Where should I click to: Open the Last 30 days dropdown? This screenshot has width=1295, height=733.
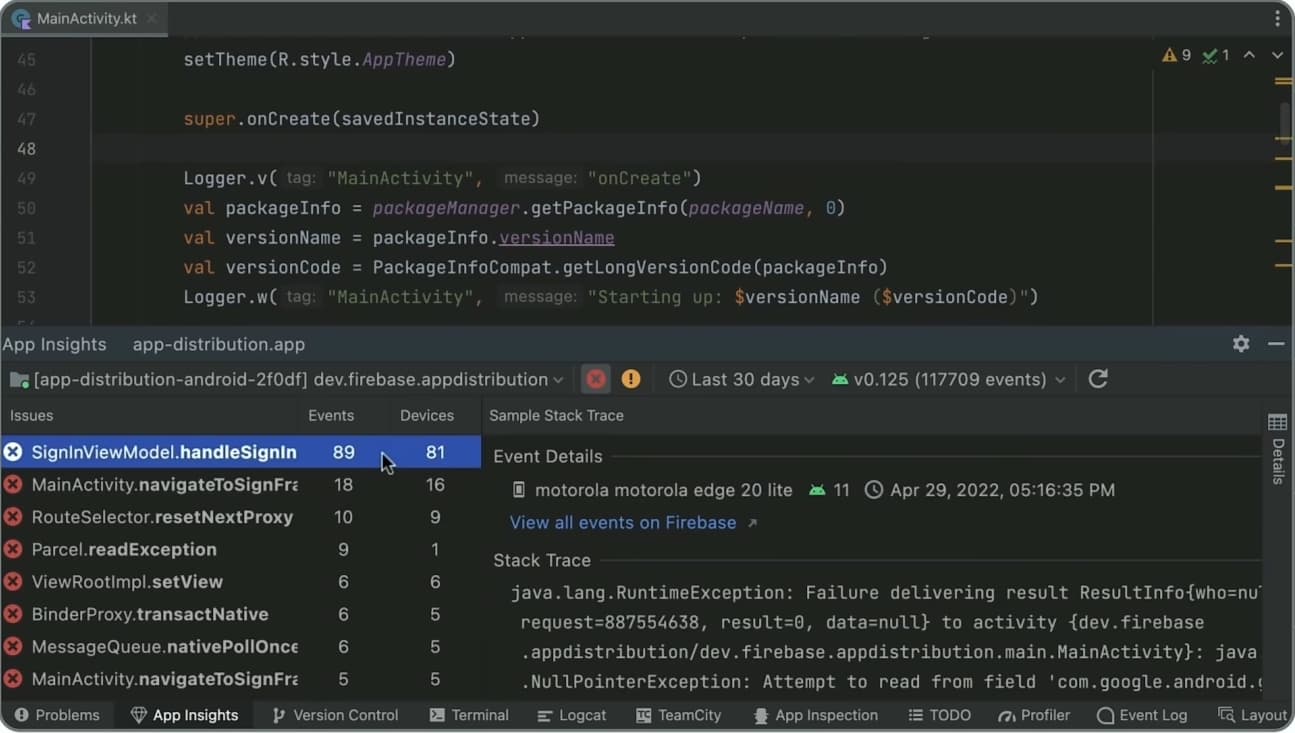[x=742, y=379]
